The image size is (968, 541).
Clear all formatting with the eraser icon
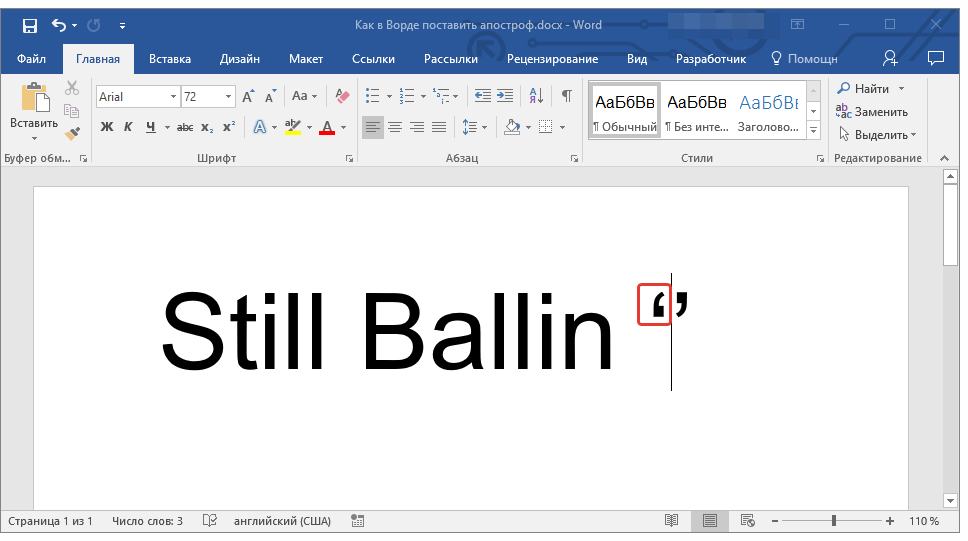[x=342, y=96]
